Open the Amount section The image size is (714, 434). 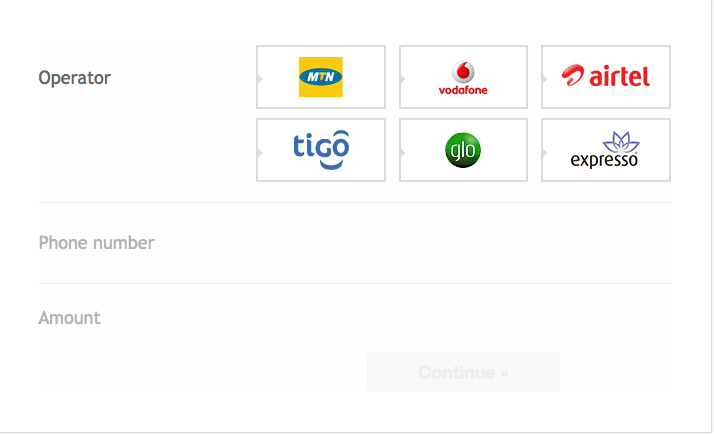355,317
